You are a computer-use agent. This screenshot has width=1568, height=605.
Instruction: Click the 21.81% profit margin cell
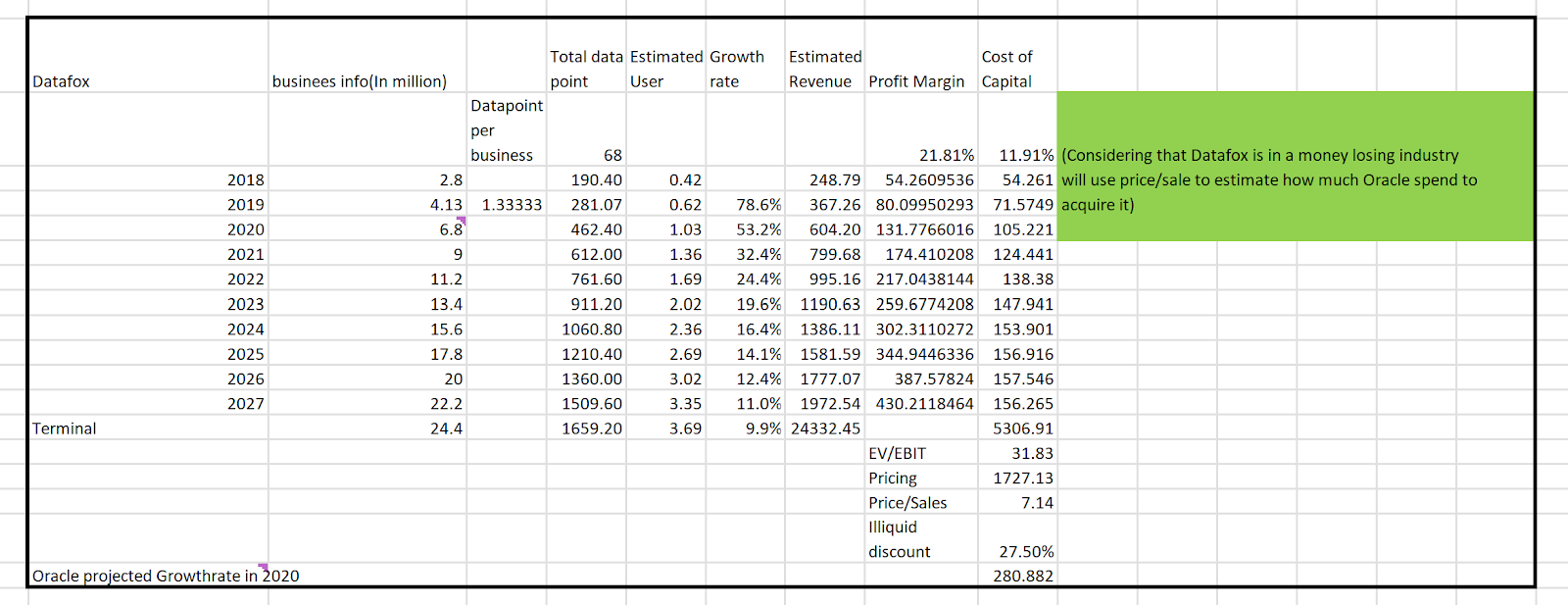coord(921,129)
